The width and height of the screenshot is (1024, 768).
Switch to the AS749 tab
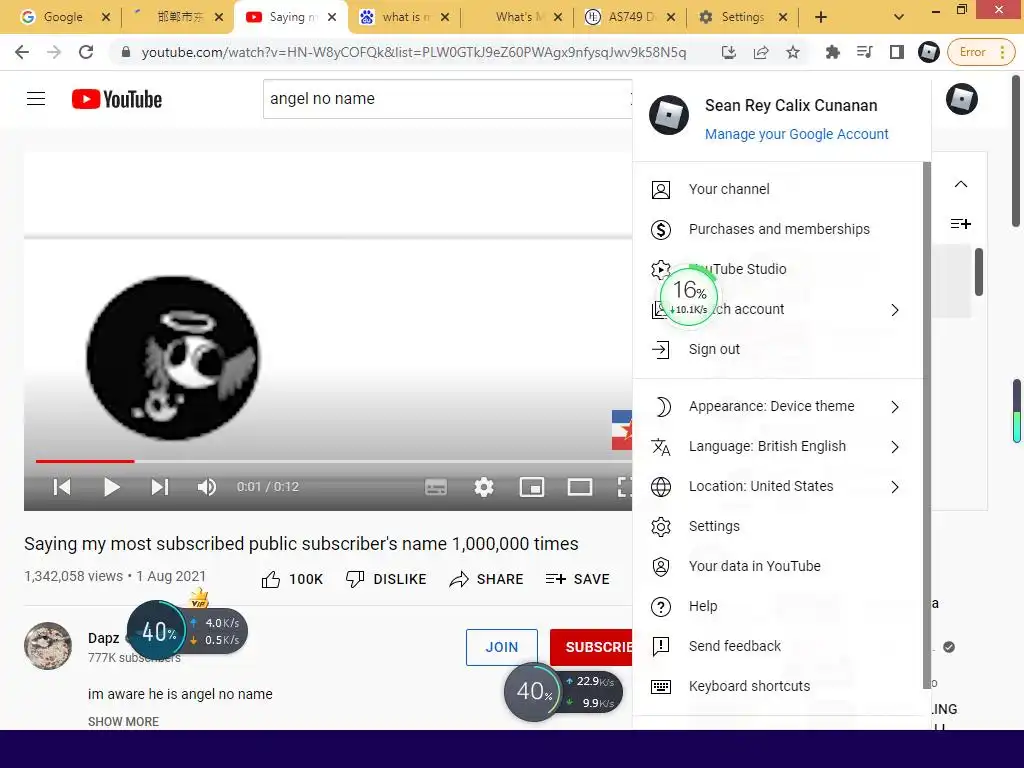point(631,17)
